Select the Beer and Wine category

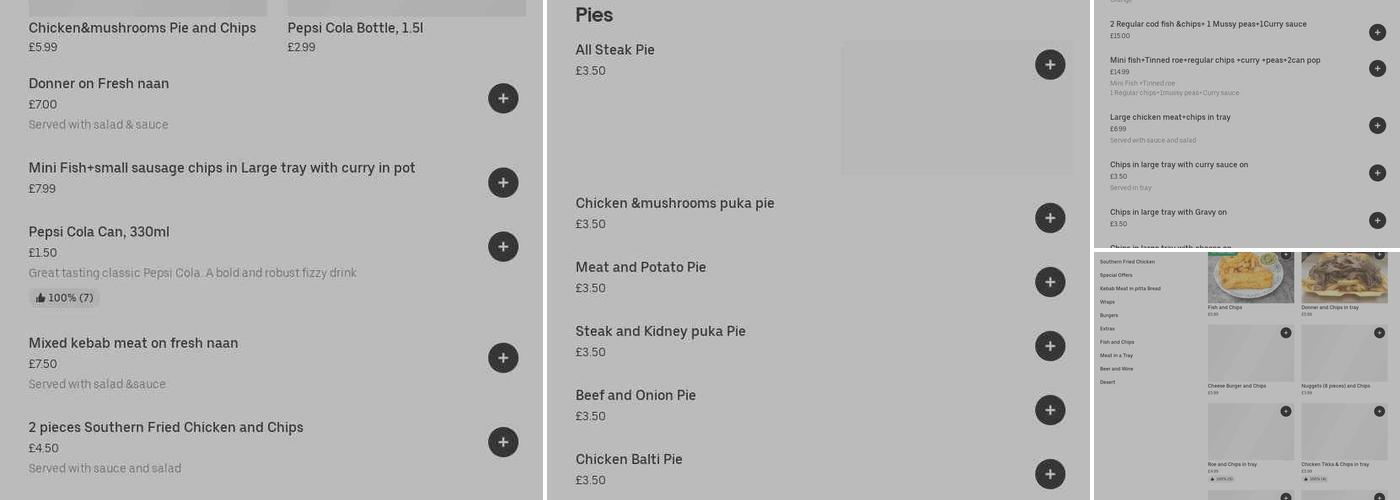click(x=1116, y=369)
